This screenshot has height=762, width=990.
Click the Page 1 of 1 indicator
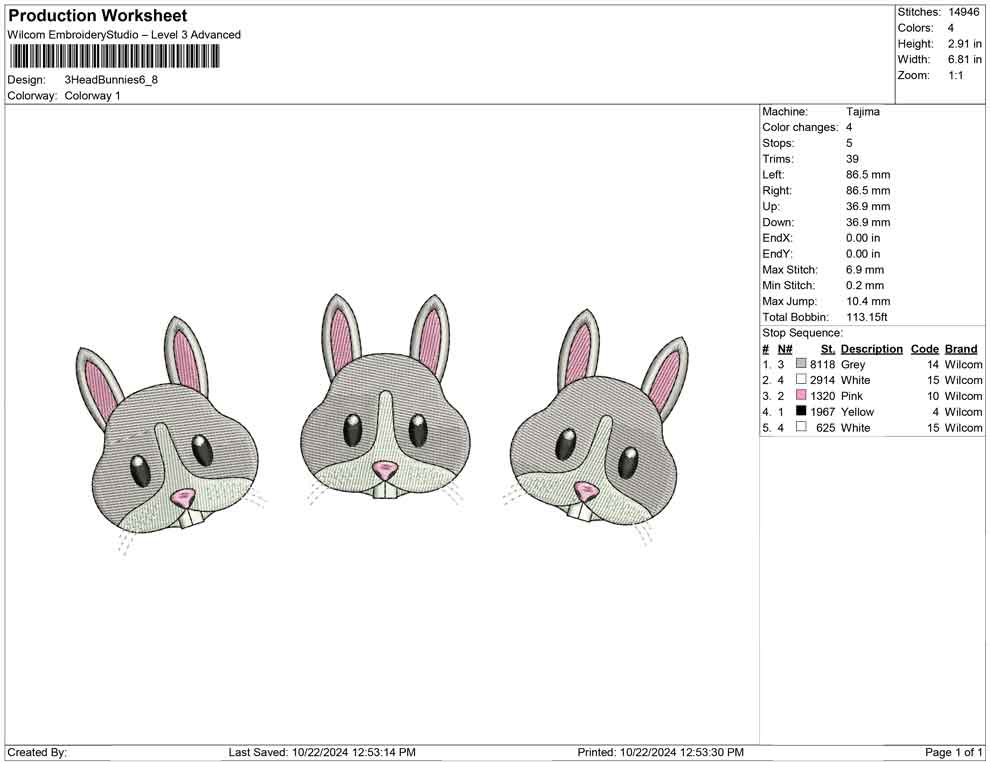tap(954, 752)
